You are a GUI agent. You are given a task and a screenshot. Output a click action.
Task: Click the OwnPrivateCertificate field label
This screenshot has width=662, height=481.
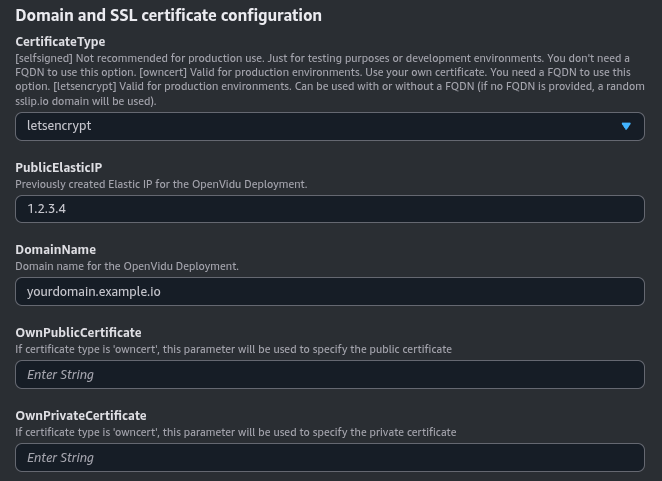pyautogui.click(x=81, y=415)
